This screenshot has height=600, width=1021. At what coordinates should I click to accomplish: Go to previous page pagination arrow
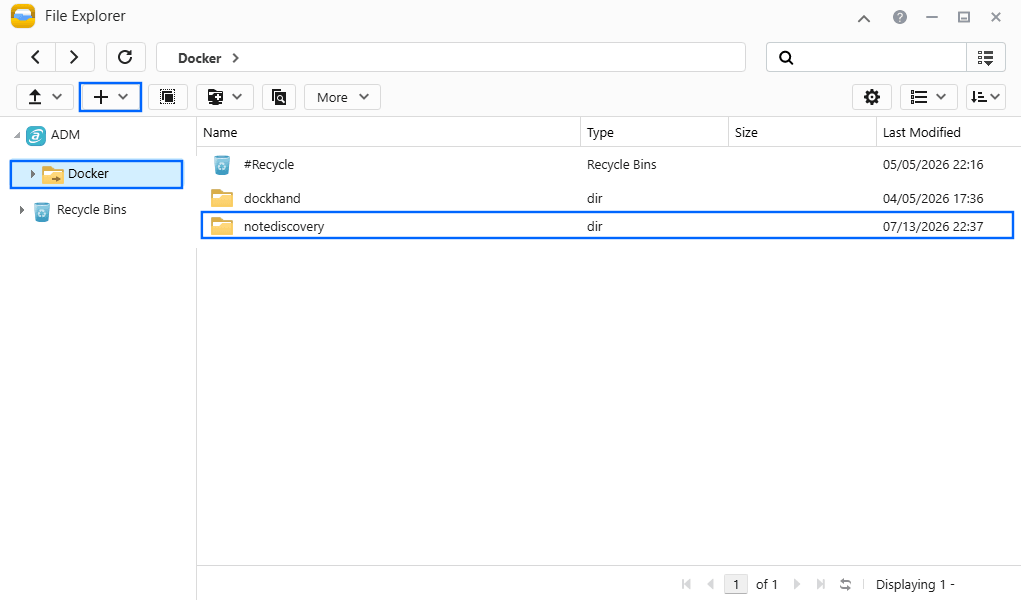(x=710, y=584)
